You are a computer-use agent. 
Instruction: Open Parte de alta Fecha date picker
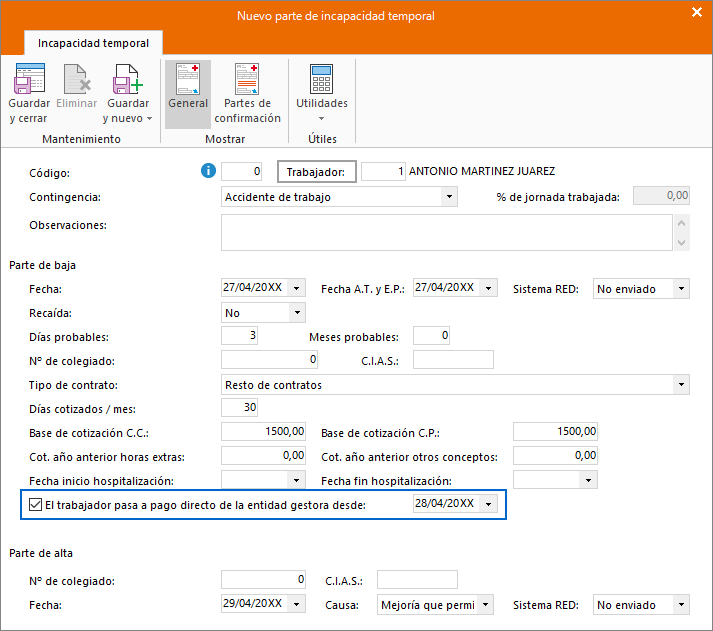tap(296, 604)
